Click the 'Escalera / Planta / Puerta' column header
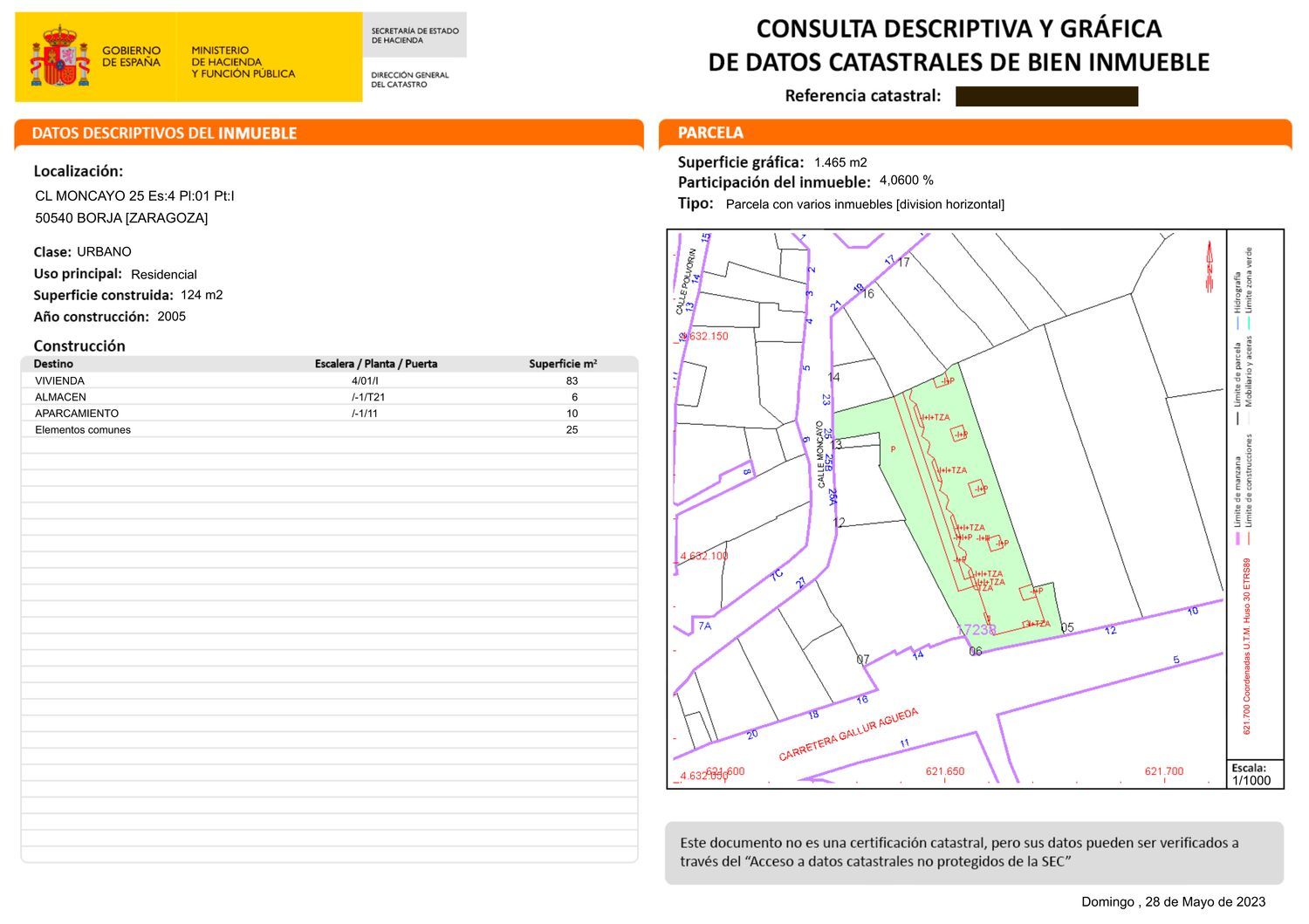The width and height of the screenshot is (1309, 924). tap(376, 364)
